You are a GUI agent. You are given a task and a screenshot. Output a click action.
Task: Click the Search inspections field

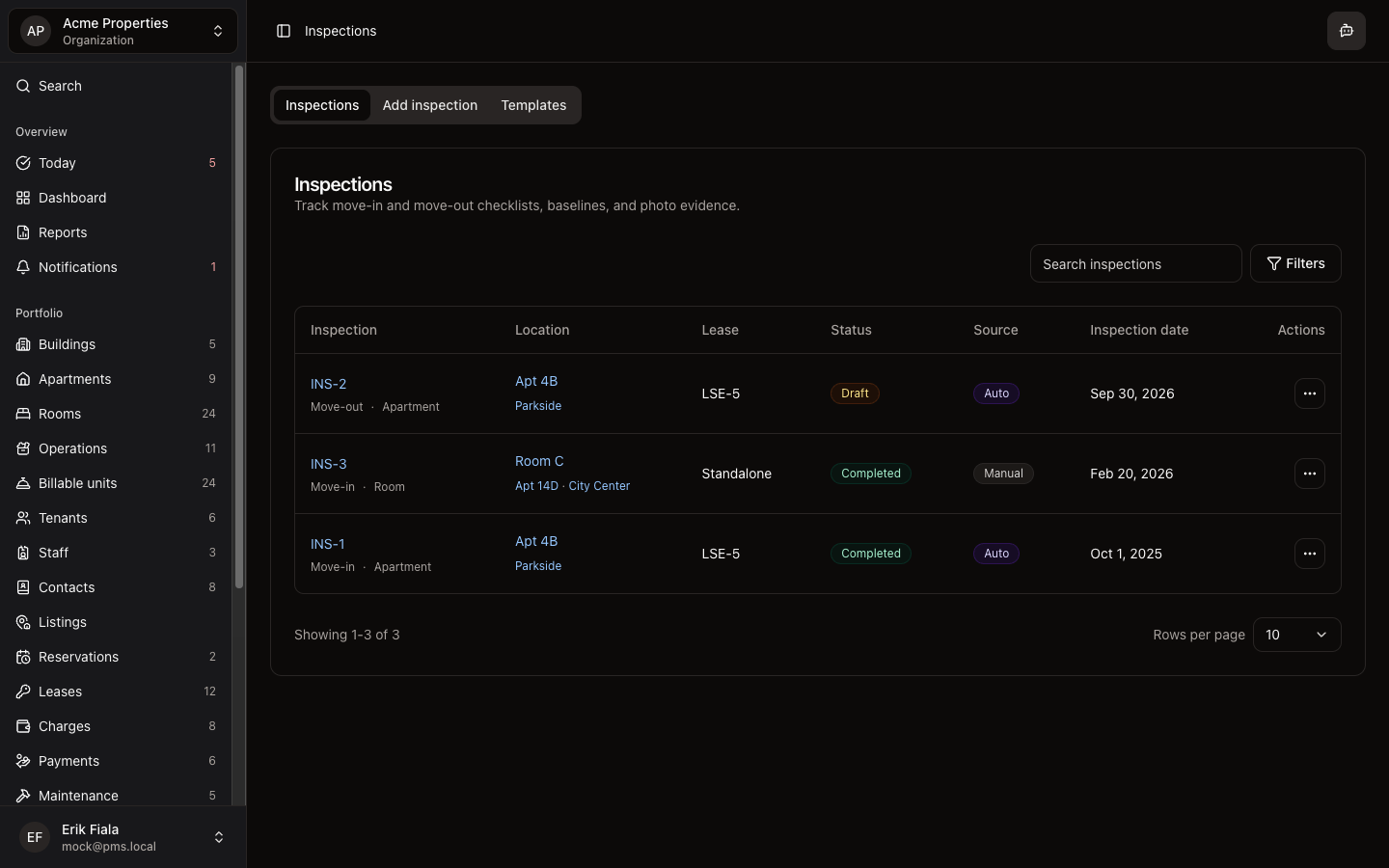(x=1135, y=263)
